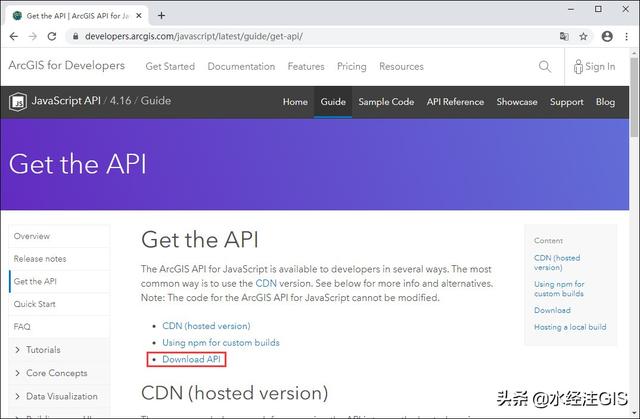Click JavaScript API breadcrumb link
Screen dimensions: 640x419
[66, 101]
